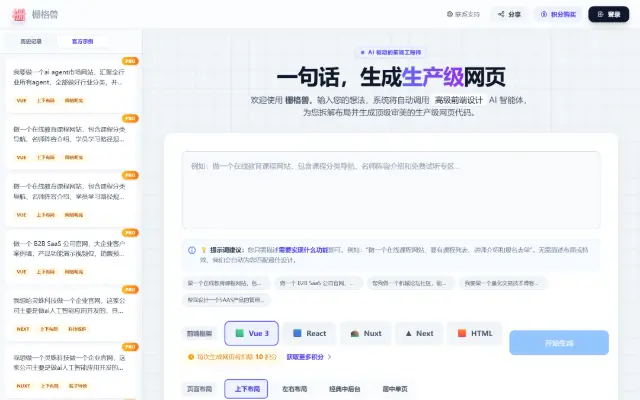
Task: Click the 页面布局 label
Action: click(x=199, y=389)
